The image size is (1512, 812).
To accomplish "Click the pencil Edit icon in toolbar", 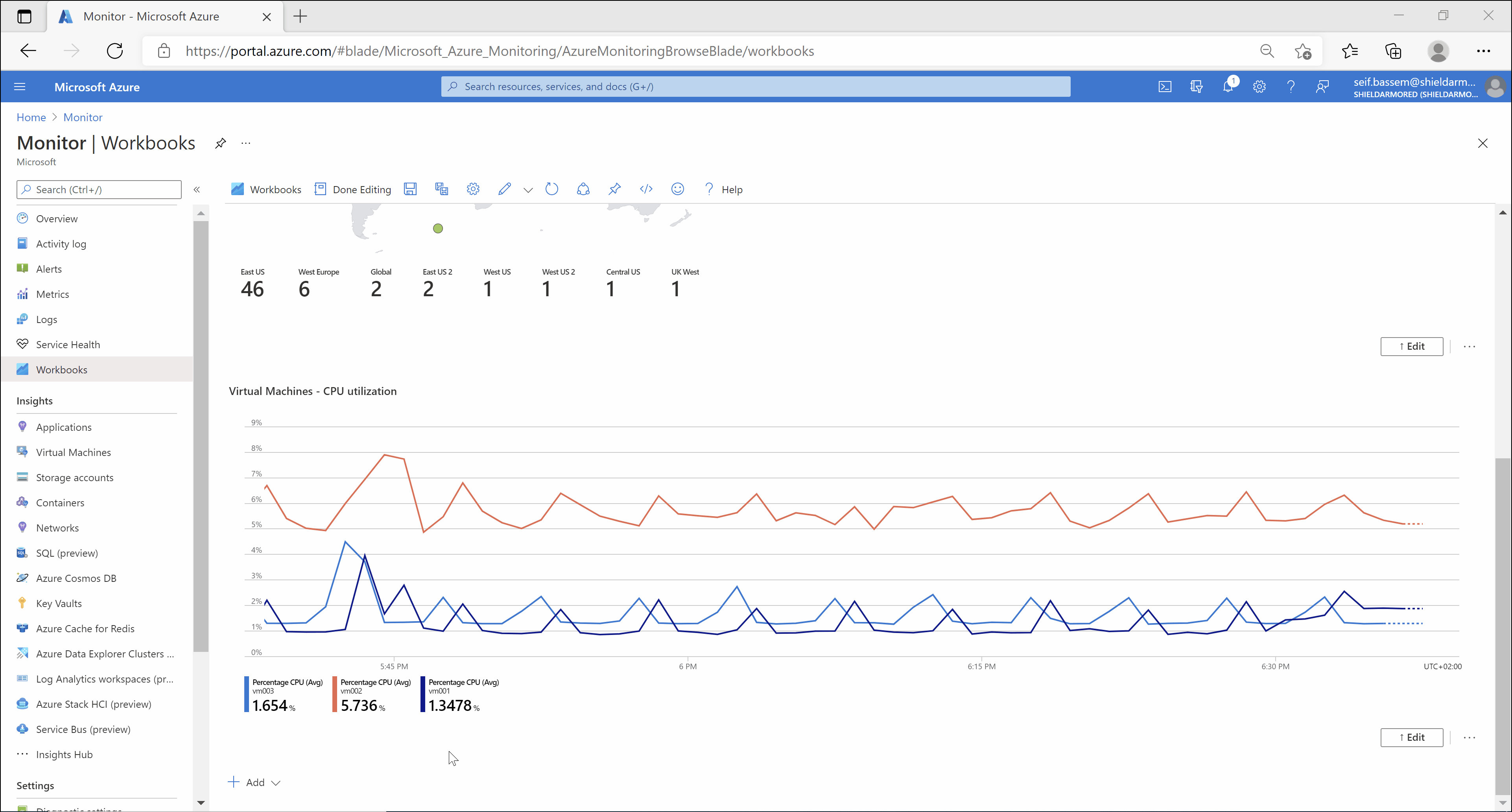I will [x=505, y=189].
